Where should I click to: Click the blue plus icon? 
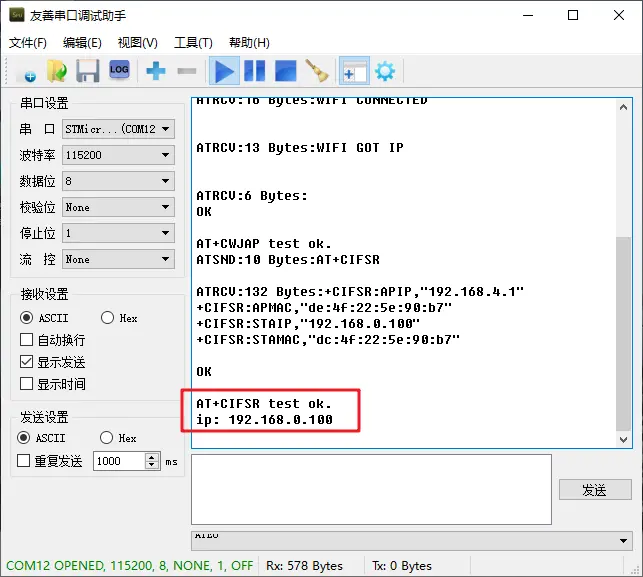[156, 71]
